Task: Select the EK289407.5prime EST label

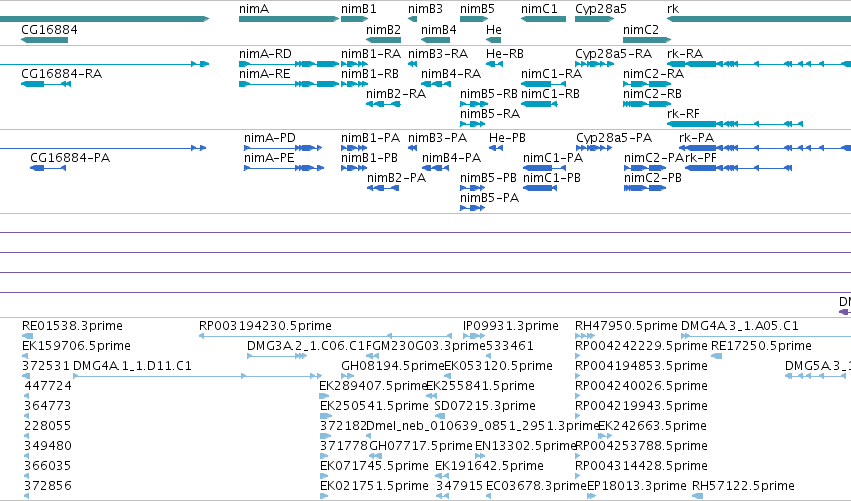Action: click(374, 386)
